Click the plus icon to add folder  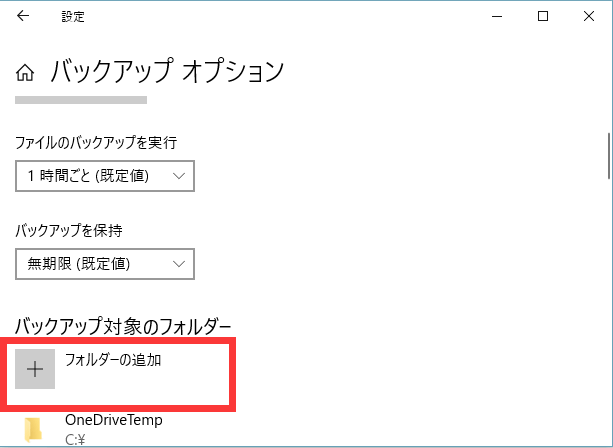(35, 369)
